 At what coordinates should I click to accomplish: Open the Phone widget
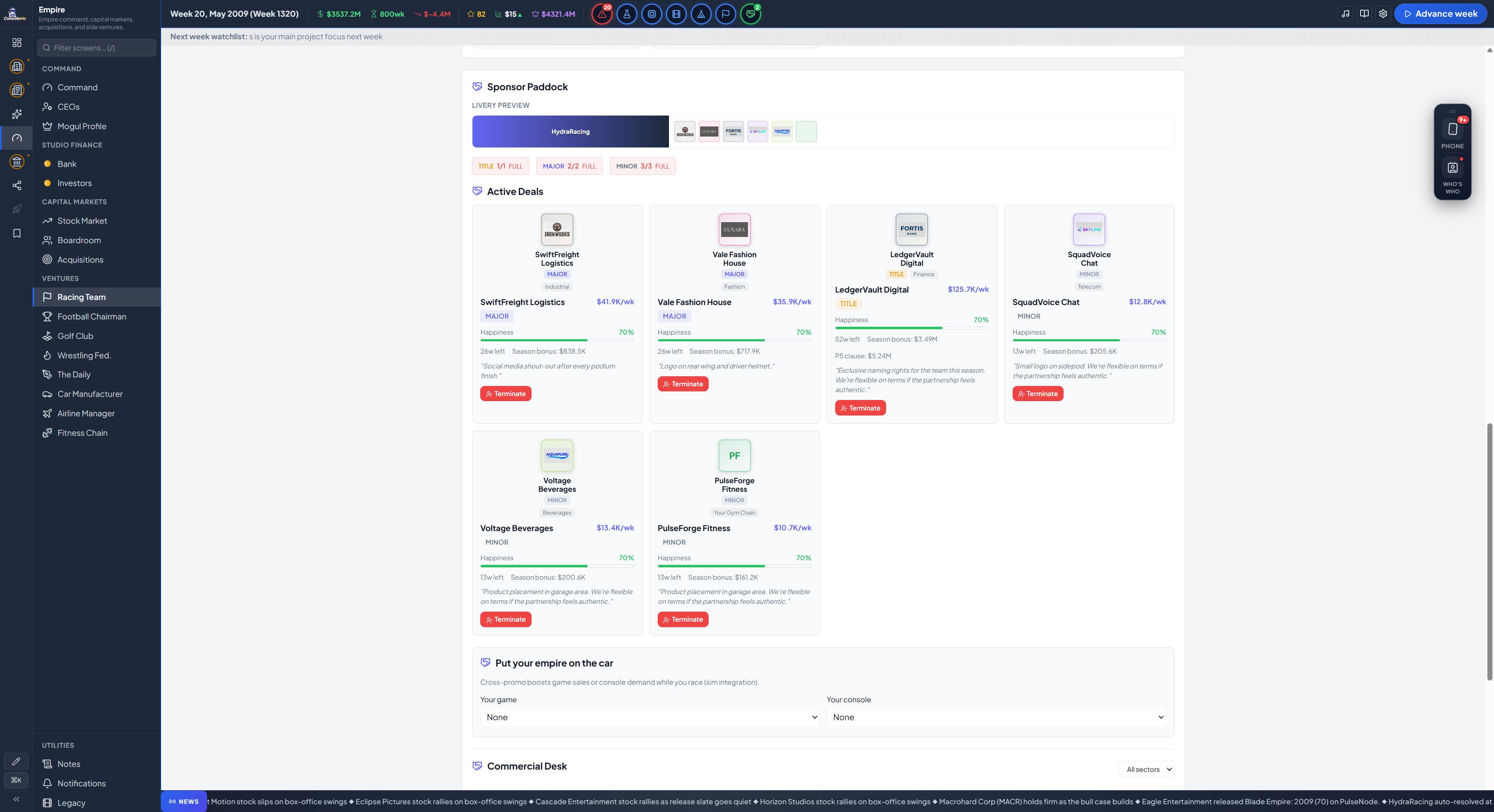pyautogui.click(x=1452, y=133)
